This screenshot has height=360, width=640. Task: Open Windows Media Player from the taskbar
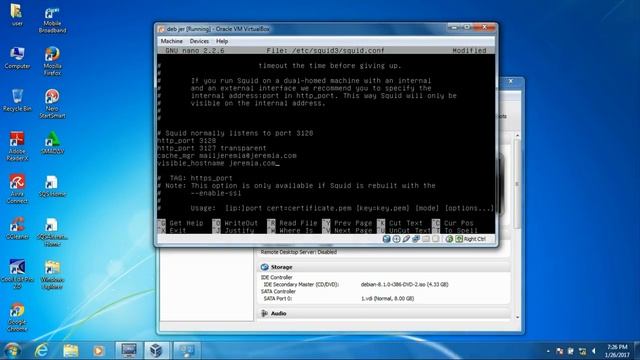[98, 350]
